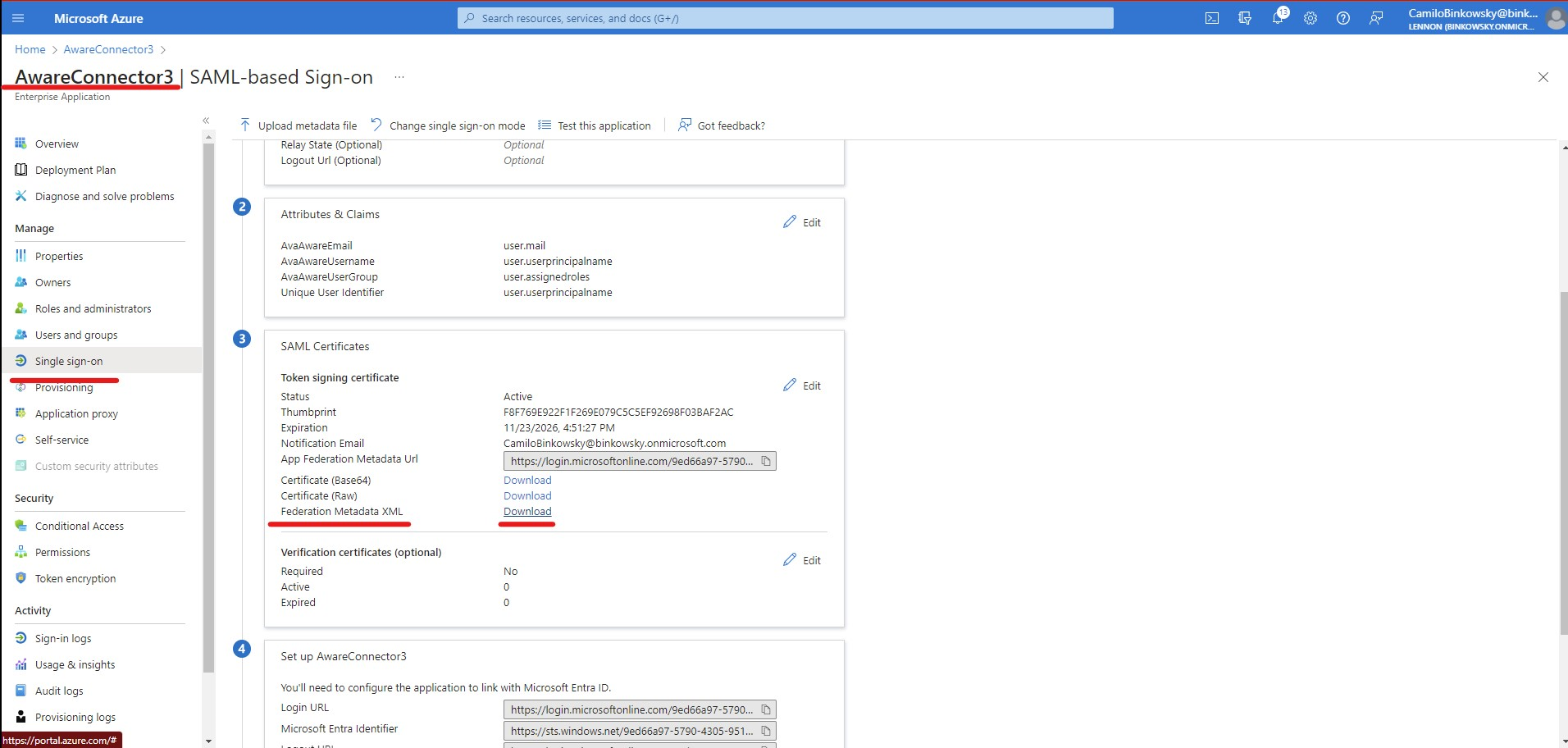Open the portal hamburger menu
Image resolution: width=1568 pixels, height=748 pixels.
pyautogui.click(x=18, y=17)
